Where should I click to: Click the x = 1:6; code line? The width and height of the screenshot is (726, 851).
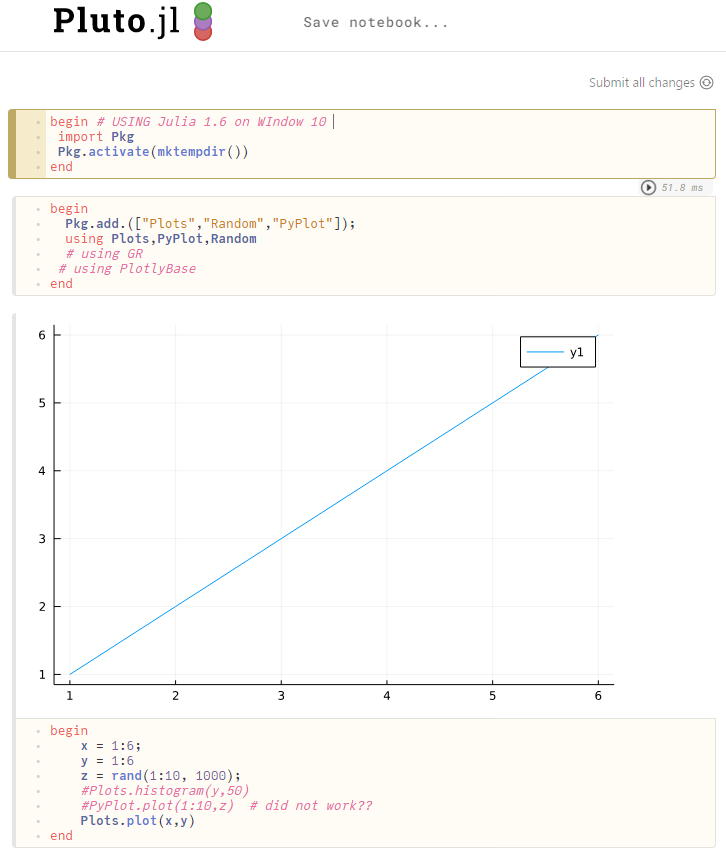(x=111, y=746)
